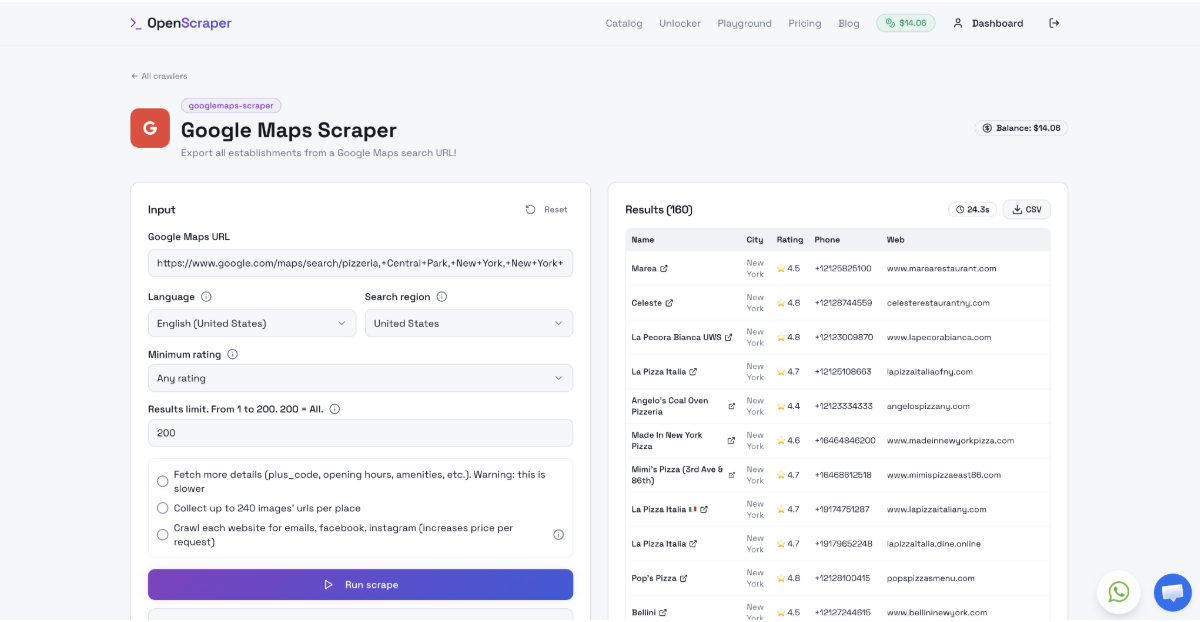This screenshot has width=1200, height=622.
Task: Click the red G scraper icon
Action: 150,128
